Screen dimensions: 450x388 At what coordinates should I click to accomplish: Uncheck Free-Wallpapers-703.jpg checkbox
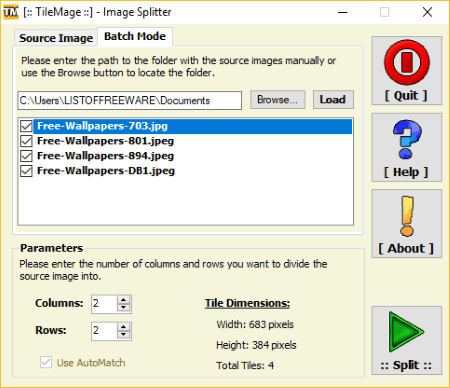[26, 126]
